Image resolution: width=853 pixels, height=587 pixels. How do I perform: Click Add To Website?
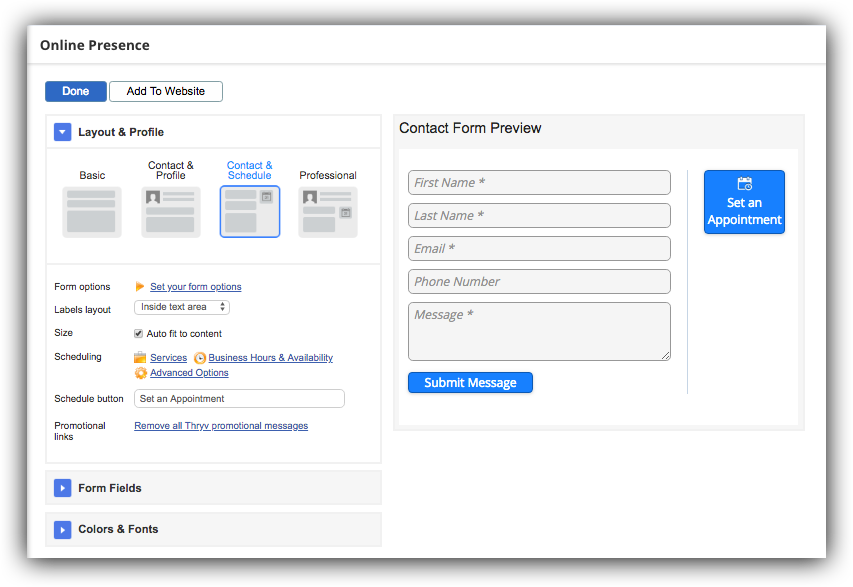[165, 91]
